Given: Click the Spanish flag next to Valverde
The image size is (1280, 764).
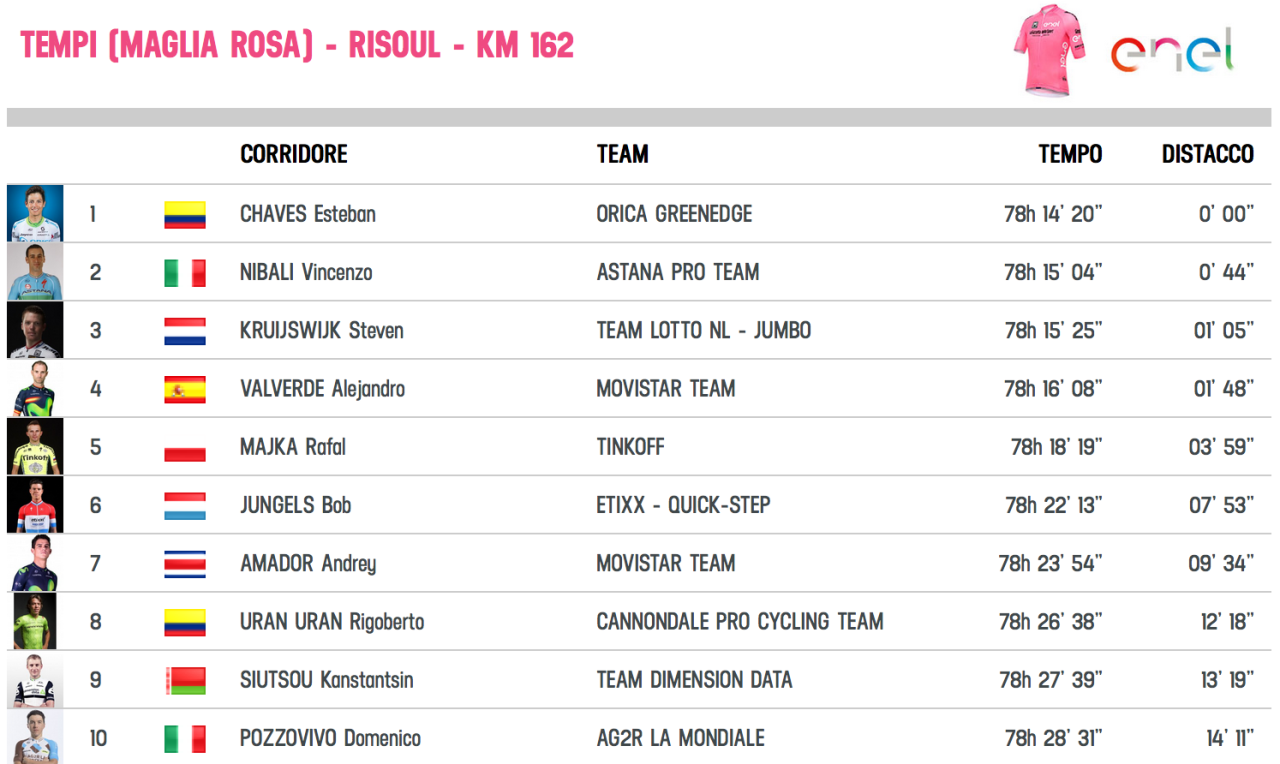Looking at the screenshot, I should pos(185,389).
